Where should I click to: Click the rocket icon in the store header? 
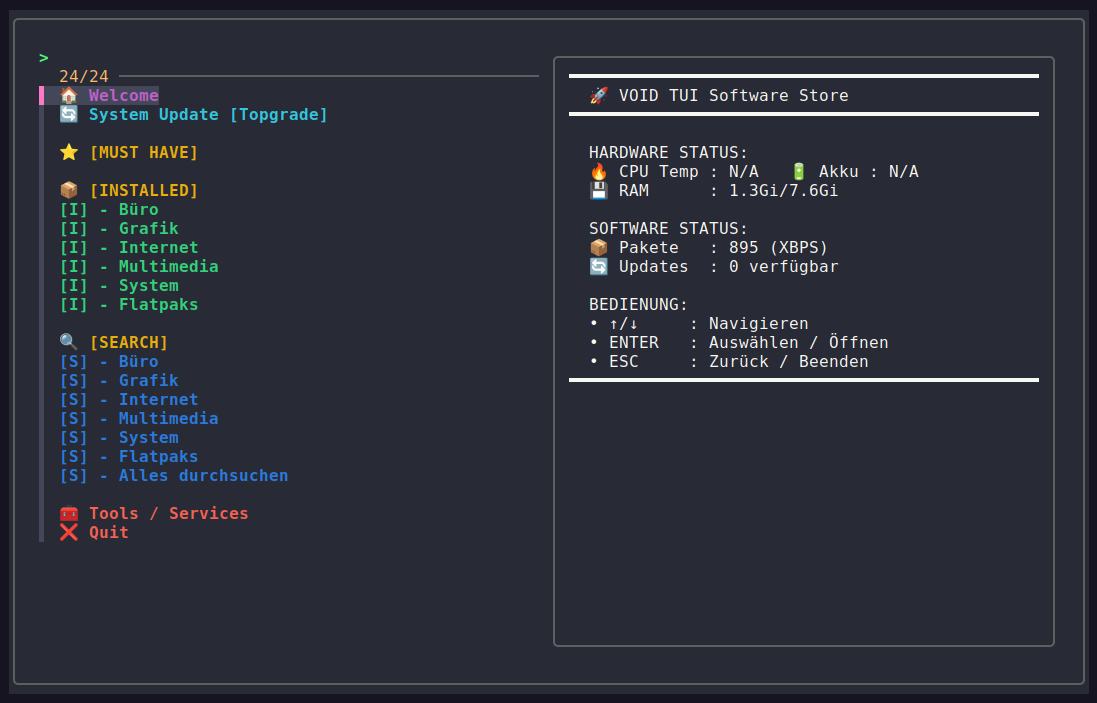click(x=598, y=95)
